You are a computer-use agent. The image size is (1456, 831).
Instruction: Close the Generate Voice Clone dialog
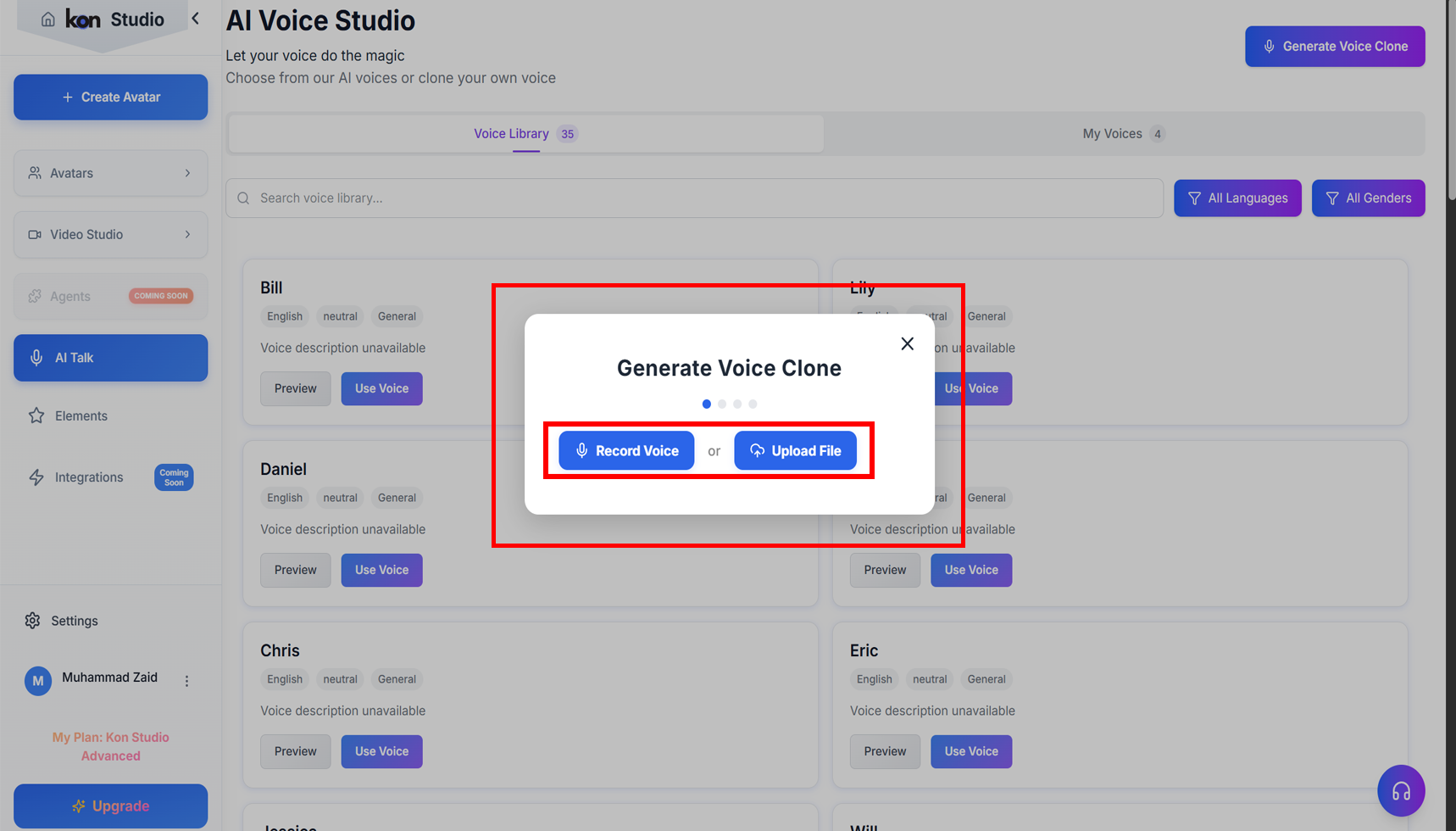pos(907,343)
